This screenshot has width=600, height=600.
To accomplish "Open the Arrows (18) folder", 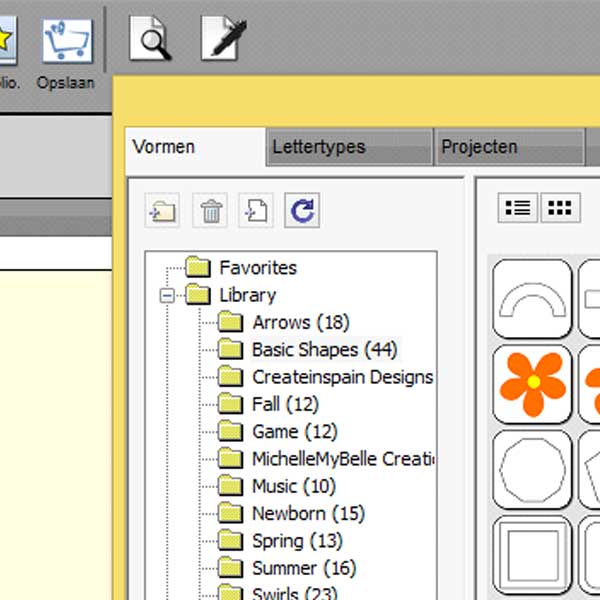I will (284, 322).
